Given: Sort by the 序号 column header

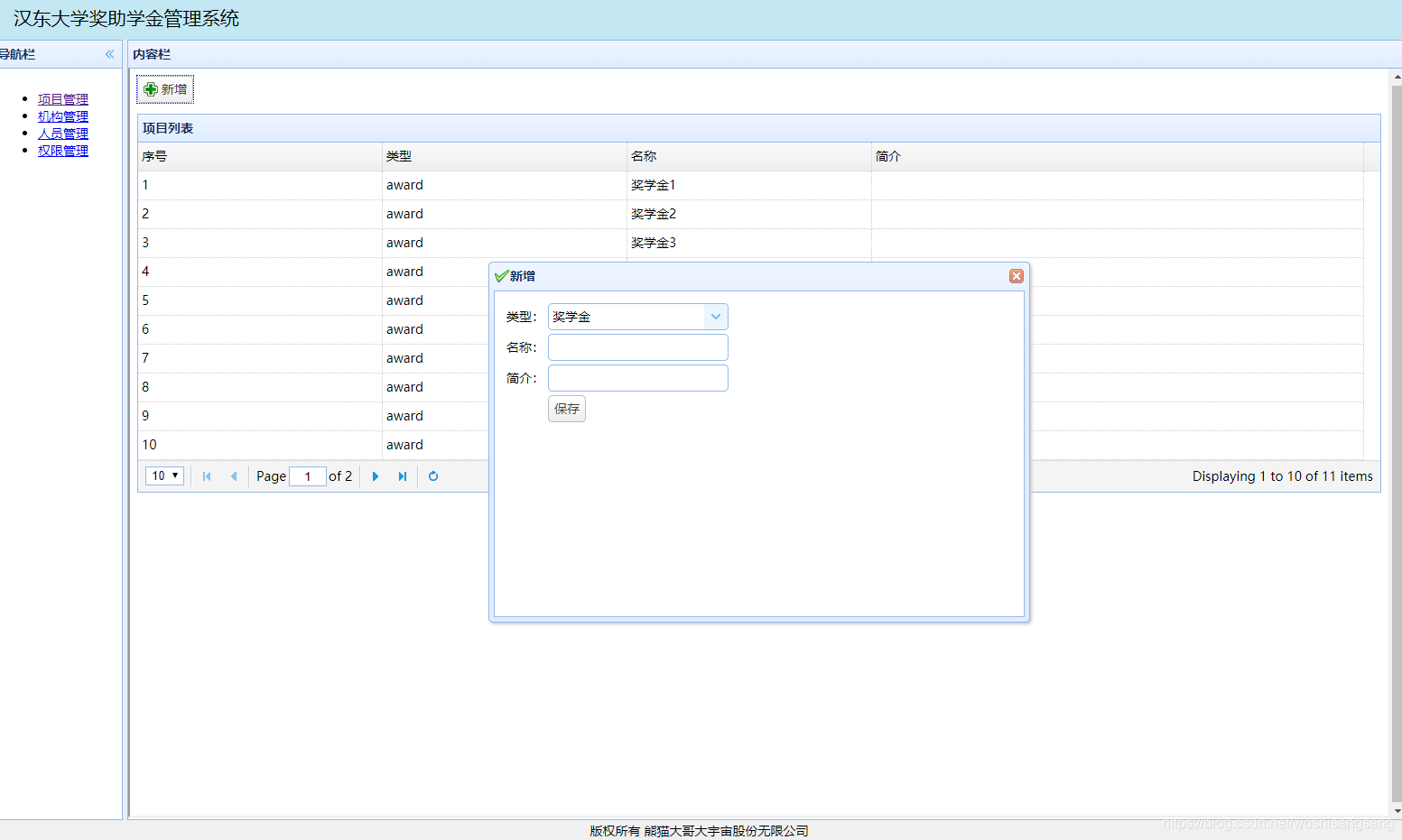Looking at the screenshot, I should [260, 156].
